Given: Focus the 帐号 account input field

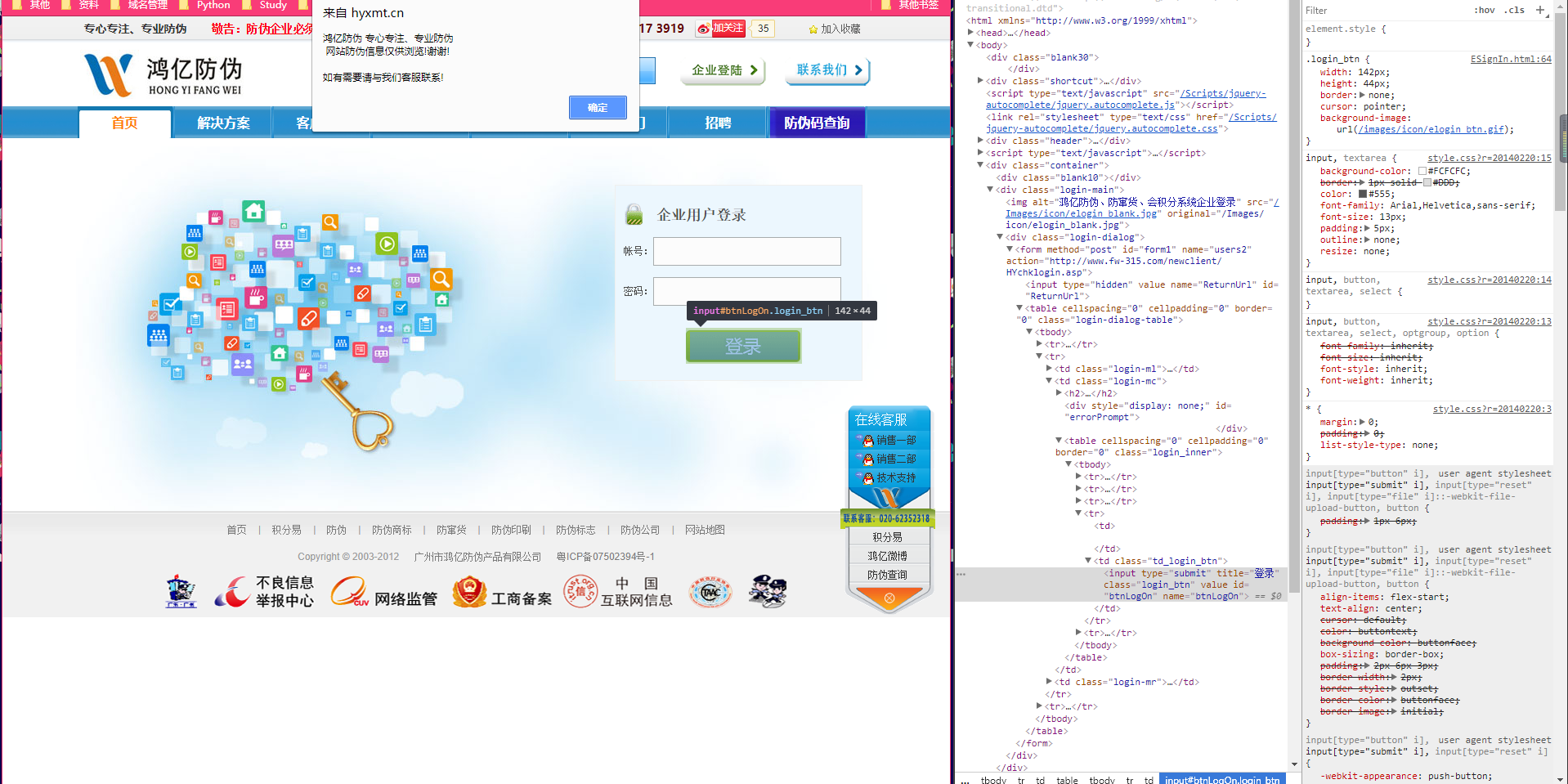Looking at the screenshot, I should point(746,251).
